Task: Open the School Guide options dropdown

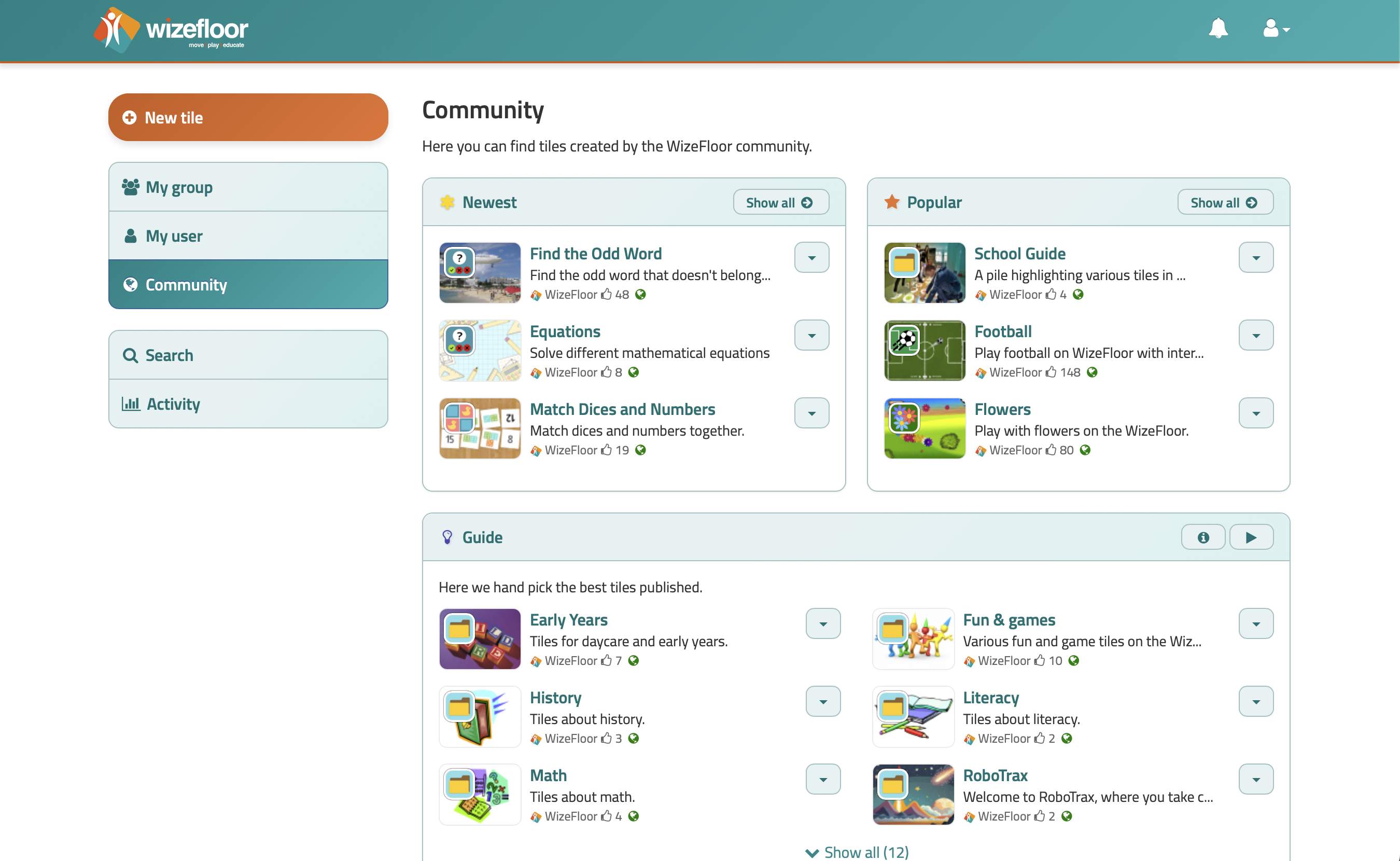Action: pos(1255,257)
